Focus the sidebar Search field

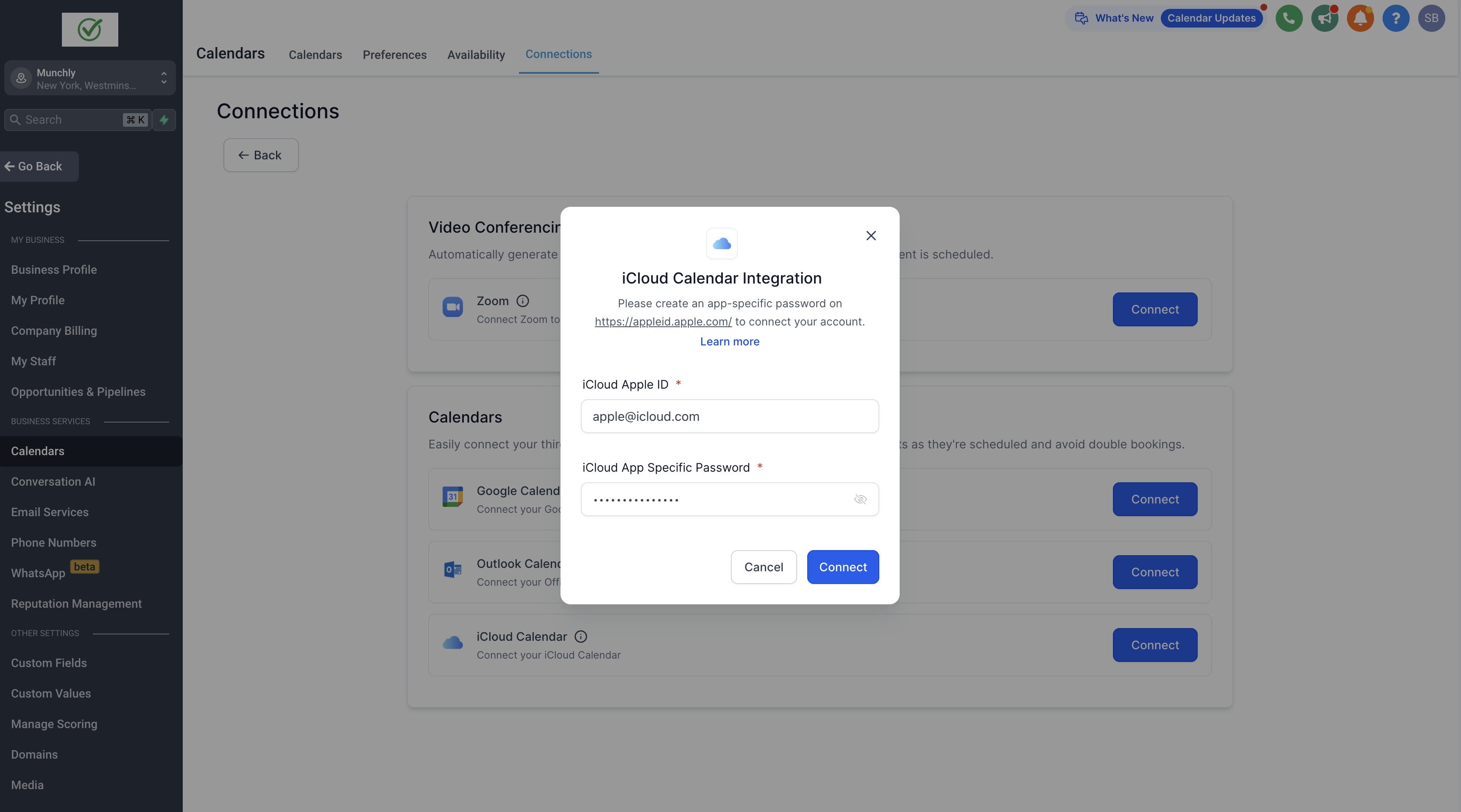[x=71, y=120]
